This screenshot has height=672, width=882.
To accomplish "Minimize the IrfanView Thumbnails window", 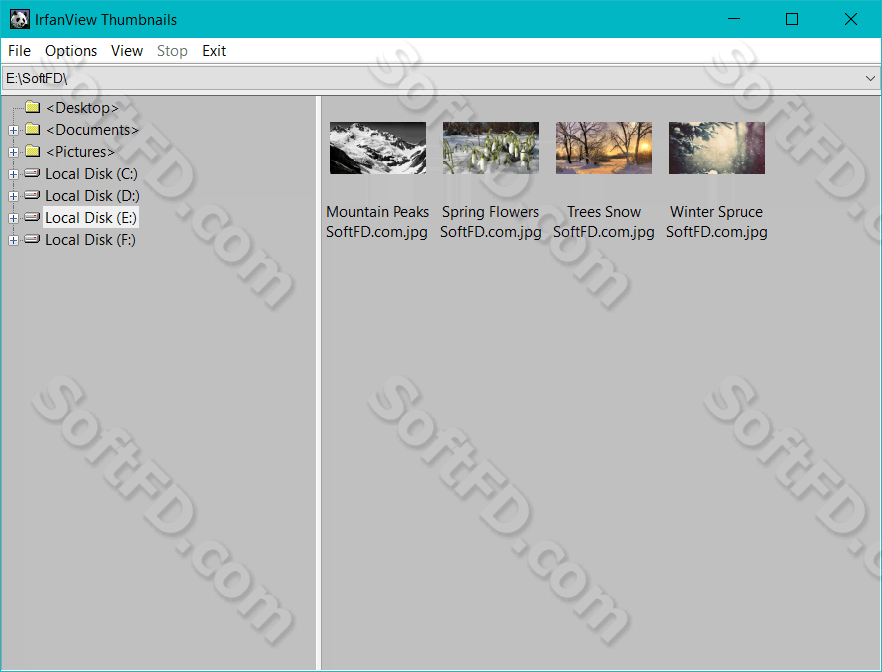I will coord(734,19).
